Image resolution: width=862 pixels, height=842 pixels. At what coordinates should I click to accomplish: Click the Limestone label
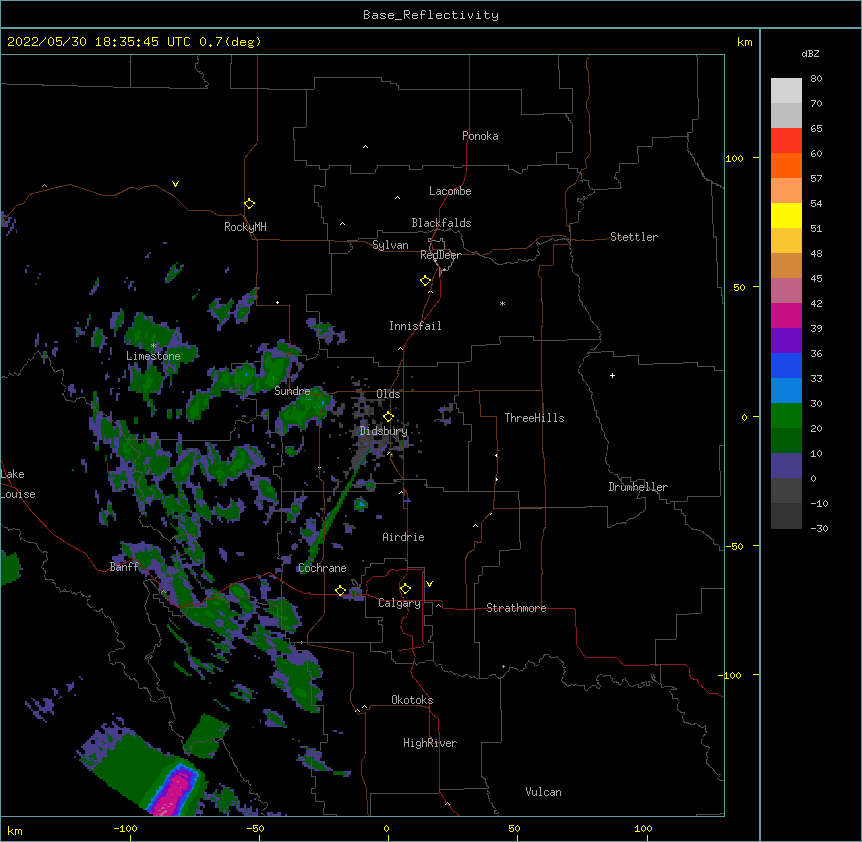coord(153,356)
